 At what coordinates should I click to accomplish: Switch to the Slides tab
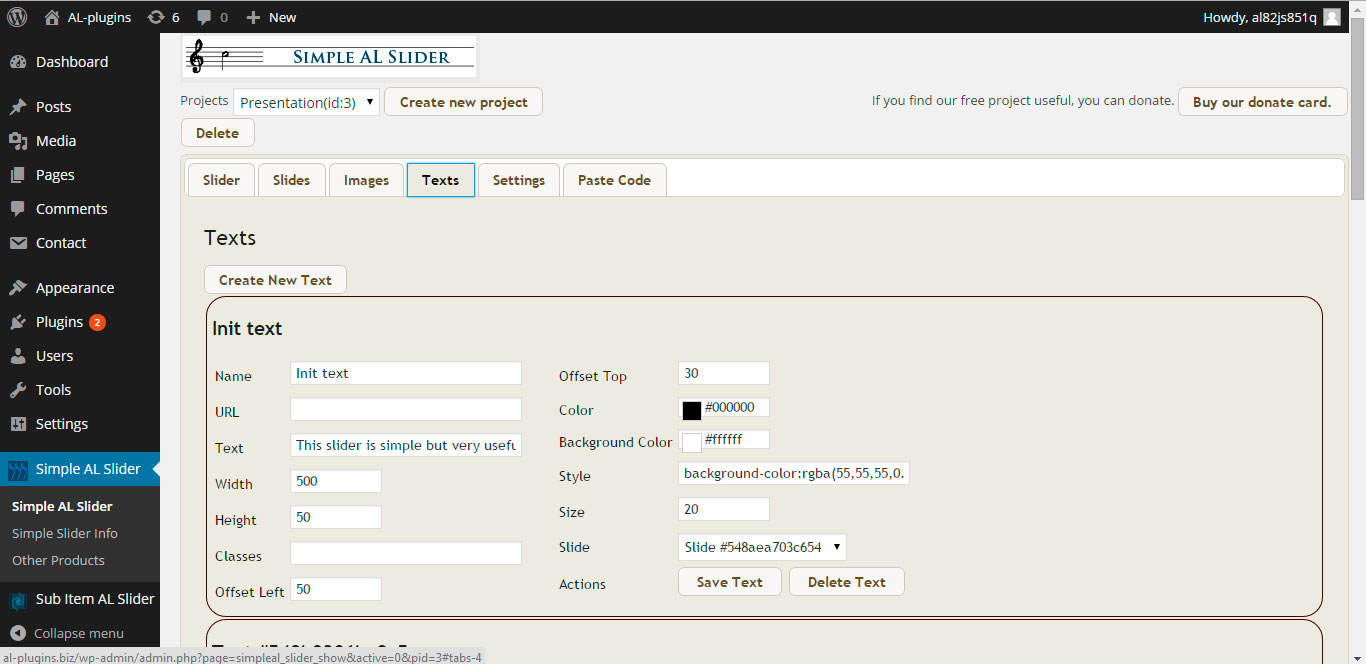click(x=291, y=180)
